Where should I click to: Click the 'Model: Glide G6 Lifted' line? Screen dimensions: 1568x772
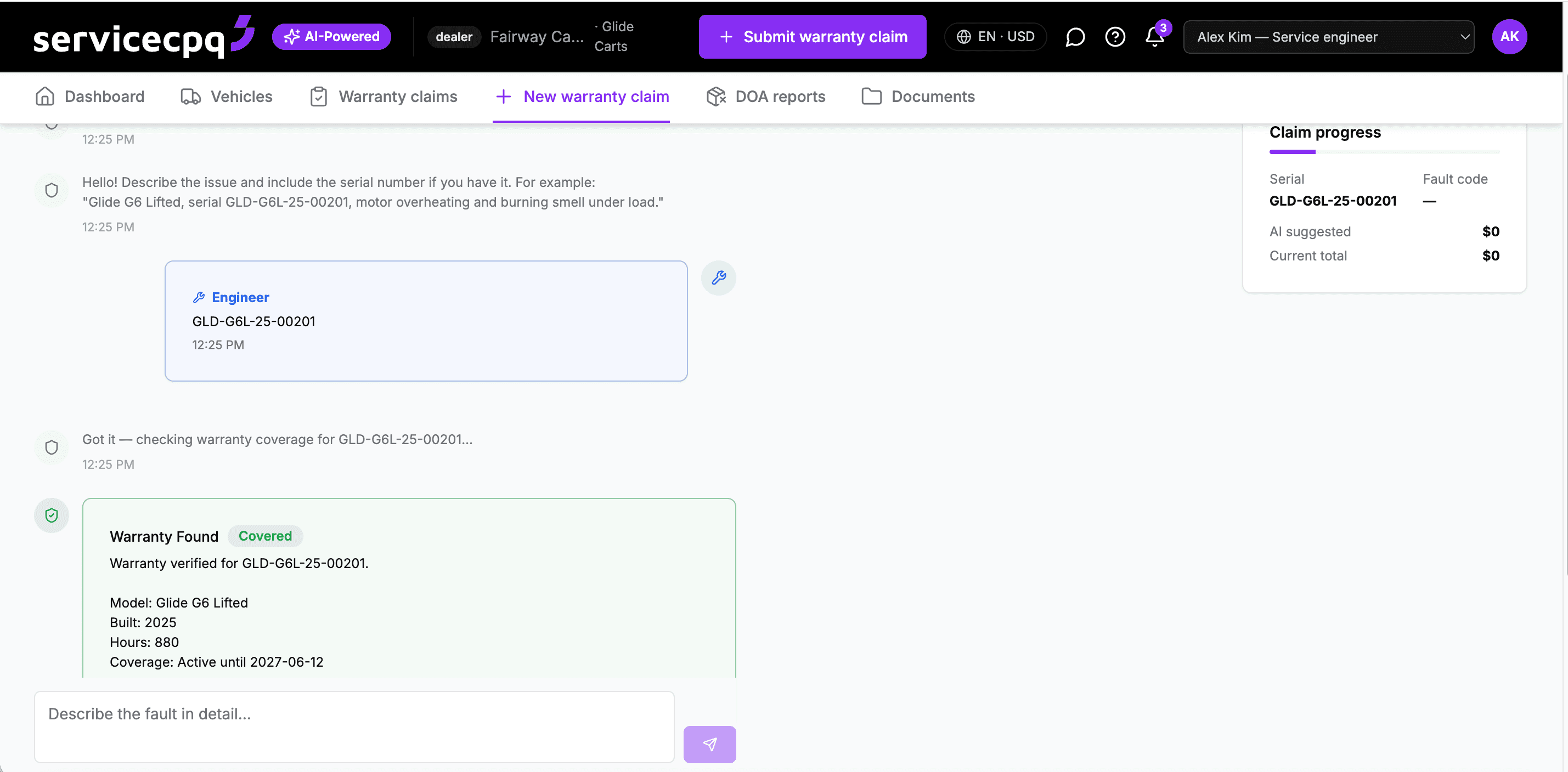point(178,602)
